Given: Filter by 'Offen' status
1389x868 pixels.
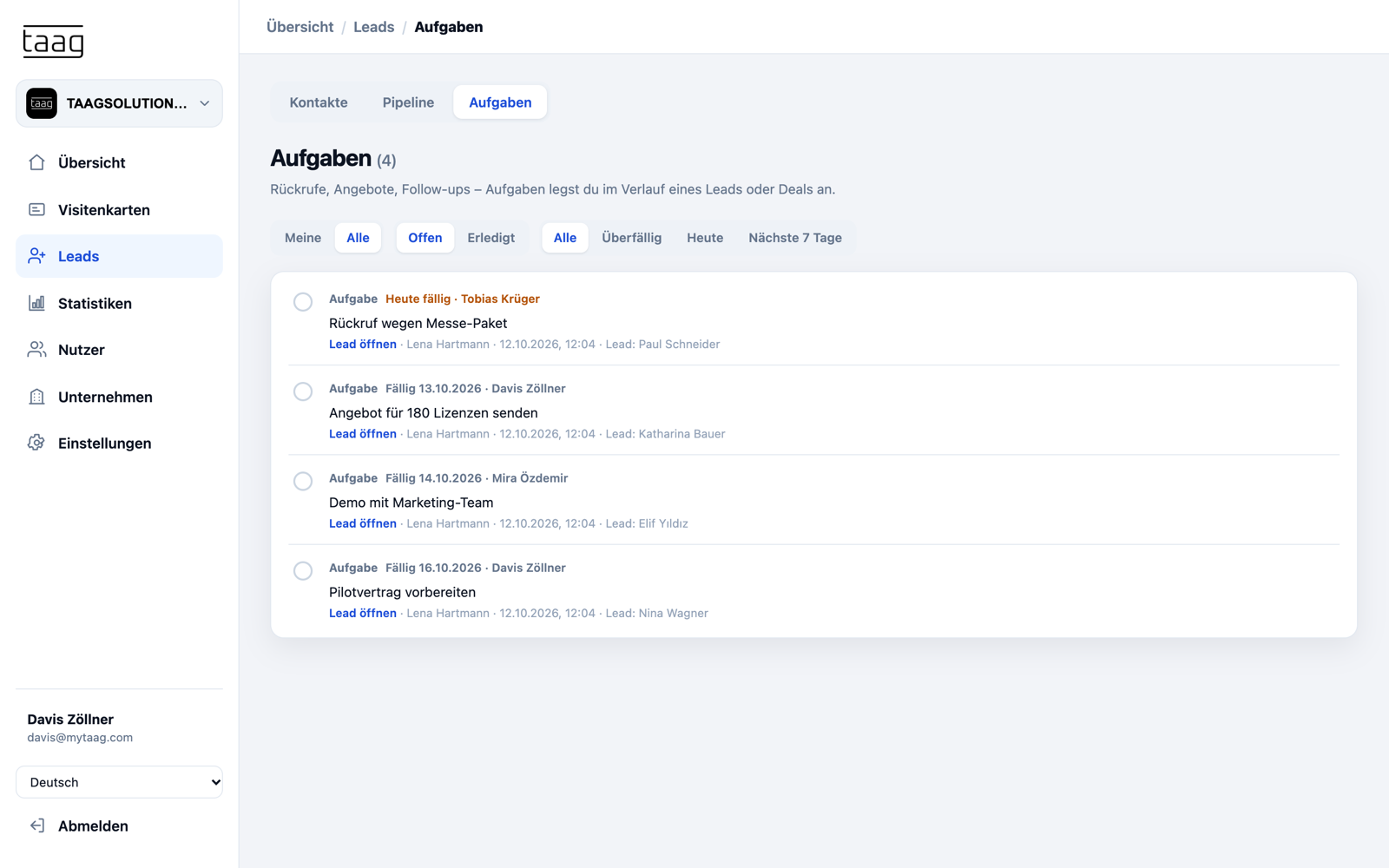Looking at the screenshot, I should coord(425,238).
